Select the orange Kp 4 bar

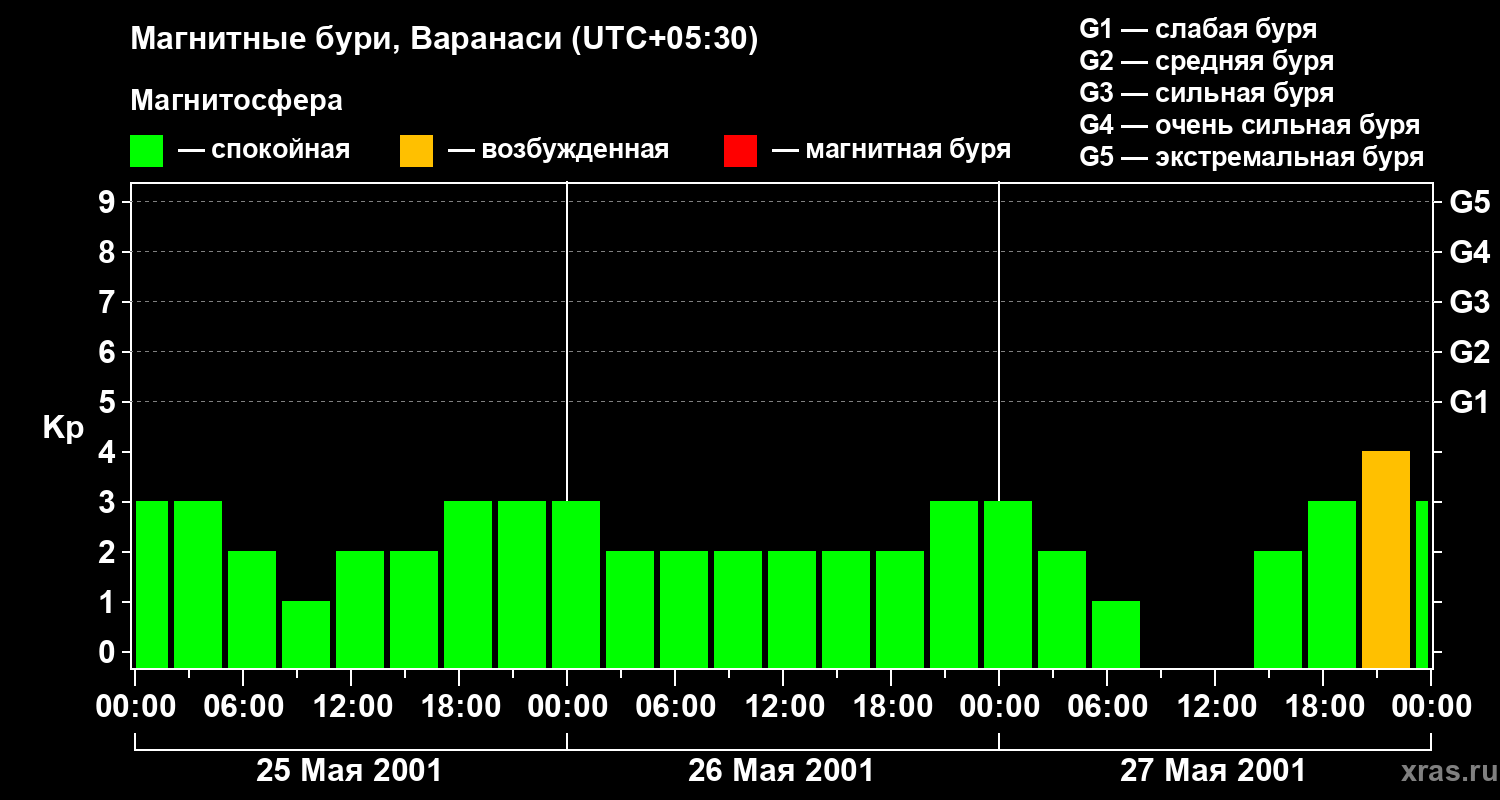tap(1386, 560)
